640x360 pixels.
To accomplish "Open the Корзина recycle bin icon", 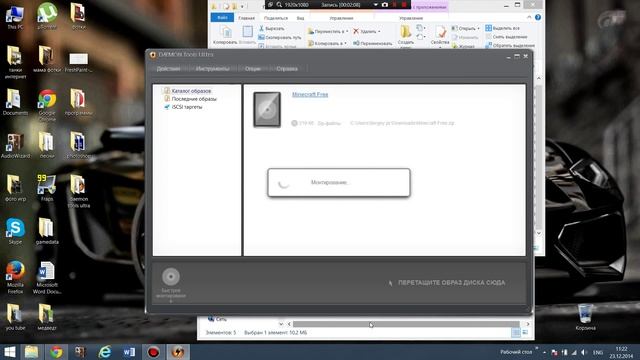I will (585, 317).
